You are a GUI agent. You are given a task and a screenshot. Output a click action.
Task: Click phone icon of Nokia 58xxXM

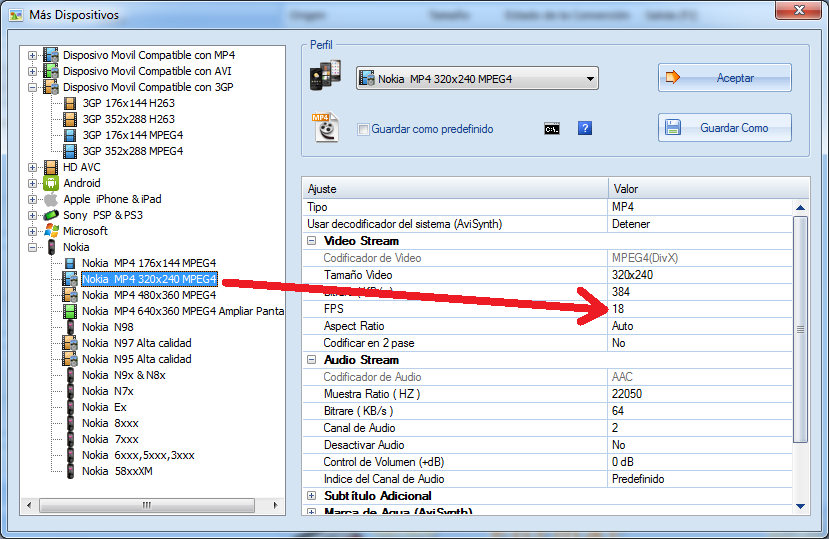[x=70, y=471]
